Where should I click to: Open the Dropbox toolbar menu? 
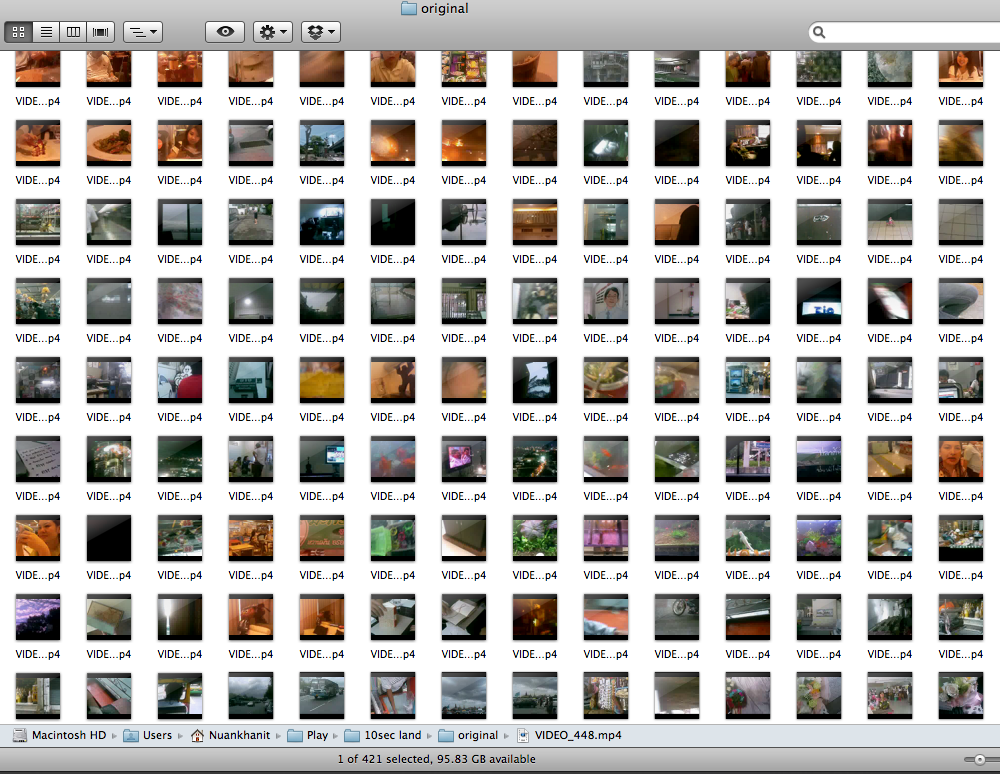pos(321,32)
